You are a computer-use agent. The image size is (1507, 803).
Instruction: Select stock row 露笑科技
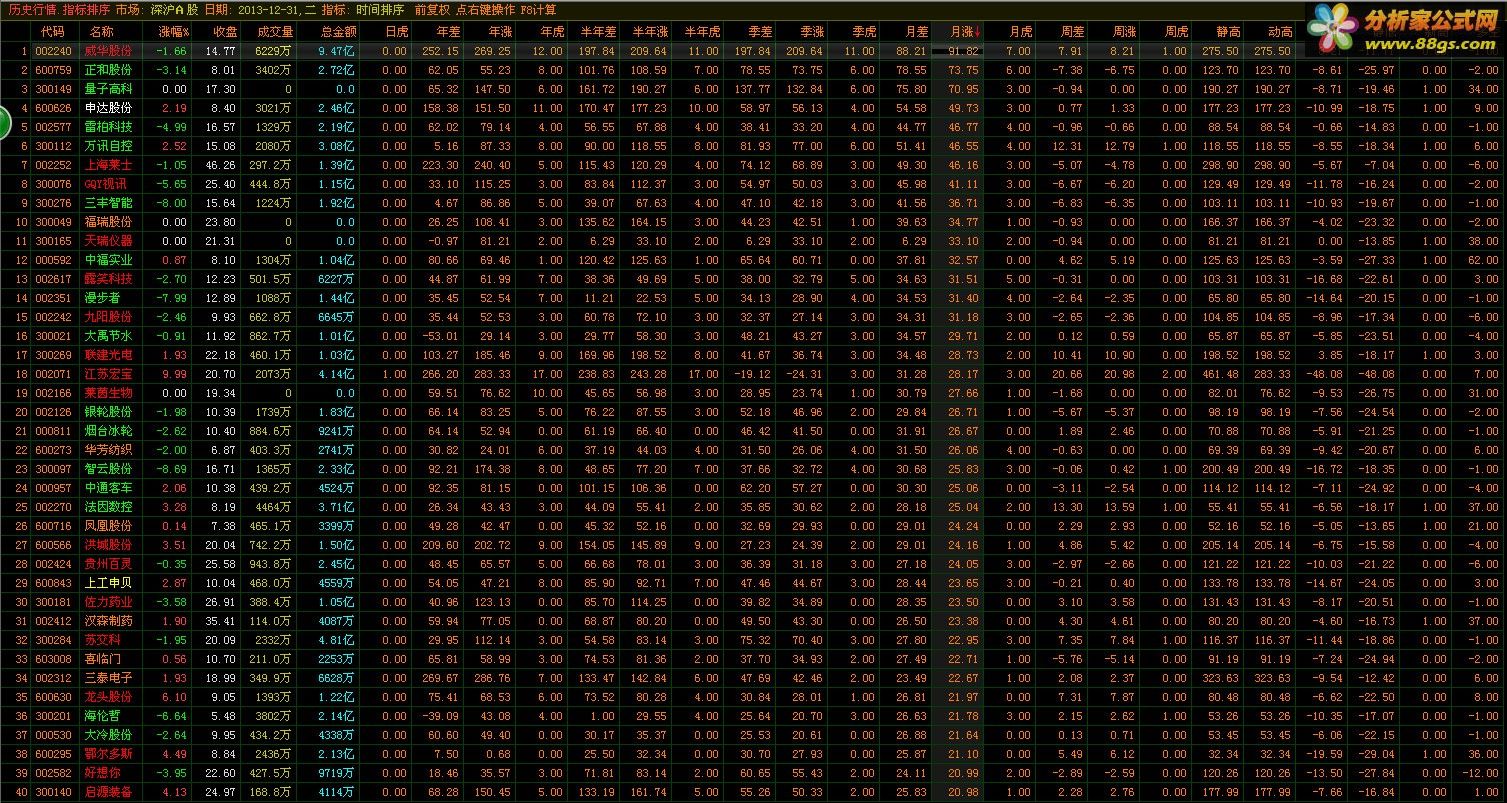pos(753,279)
